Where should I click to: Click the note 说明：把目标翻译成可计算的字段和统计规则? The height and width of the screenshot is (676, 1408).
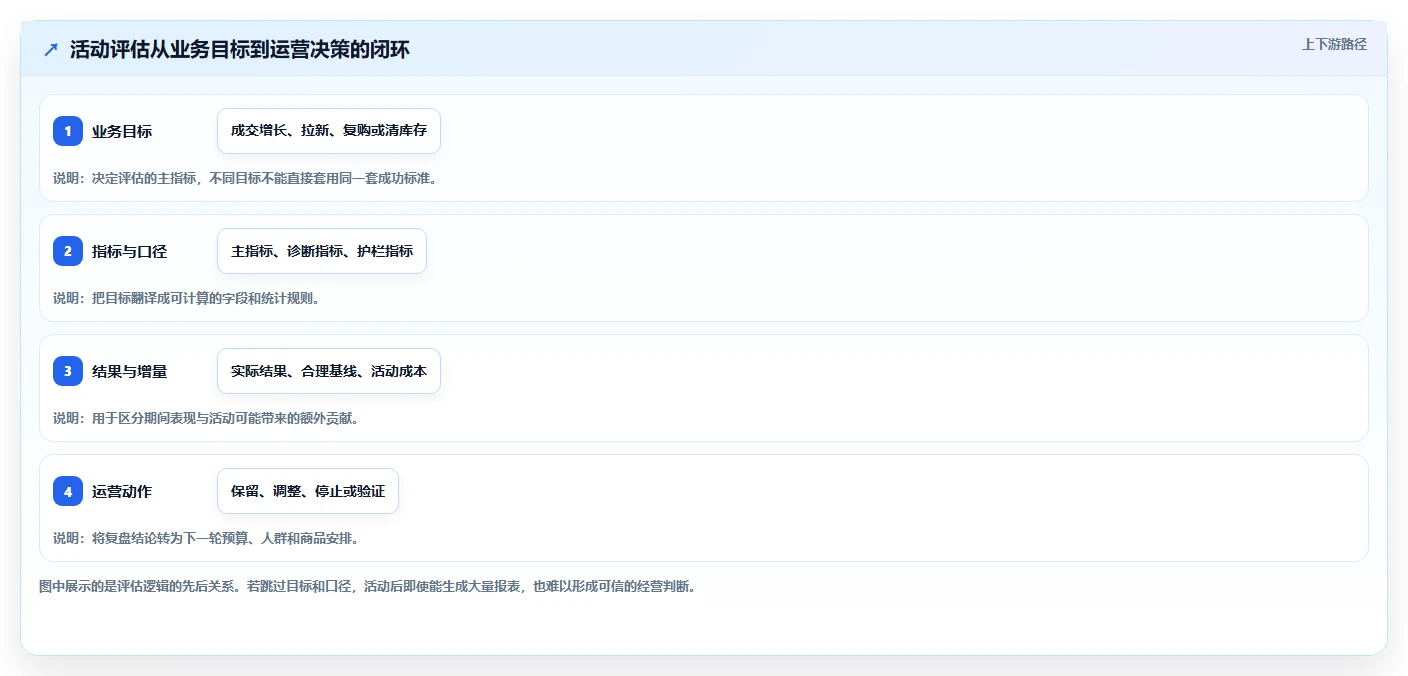click(x=186, y=298)
